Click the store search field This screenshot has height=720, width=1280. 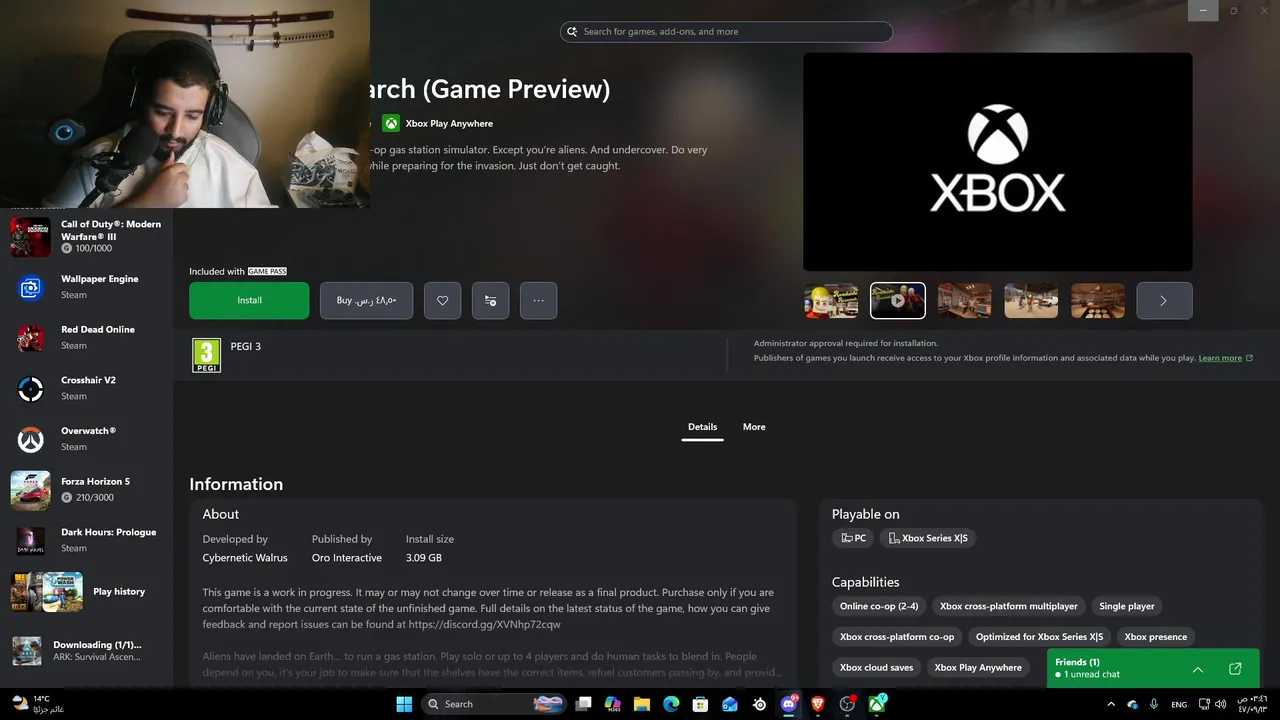tap(726, 32)
